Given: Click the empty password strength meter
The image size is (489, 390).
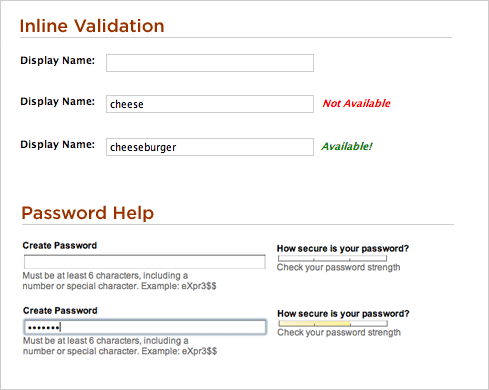Looking at the screenshot, I should [x=332, y=258].
